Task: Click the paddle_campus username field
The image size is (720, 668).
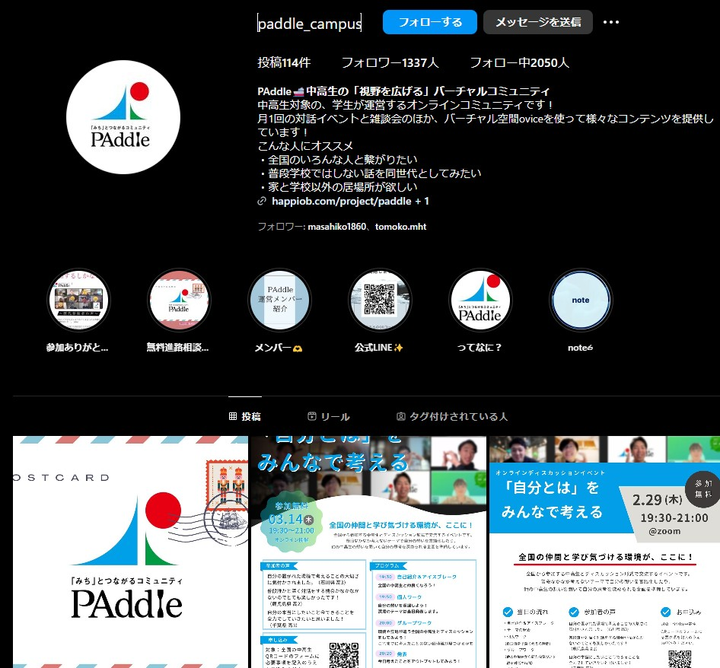Action: coord(309,23)
